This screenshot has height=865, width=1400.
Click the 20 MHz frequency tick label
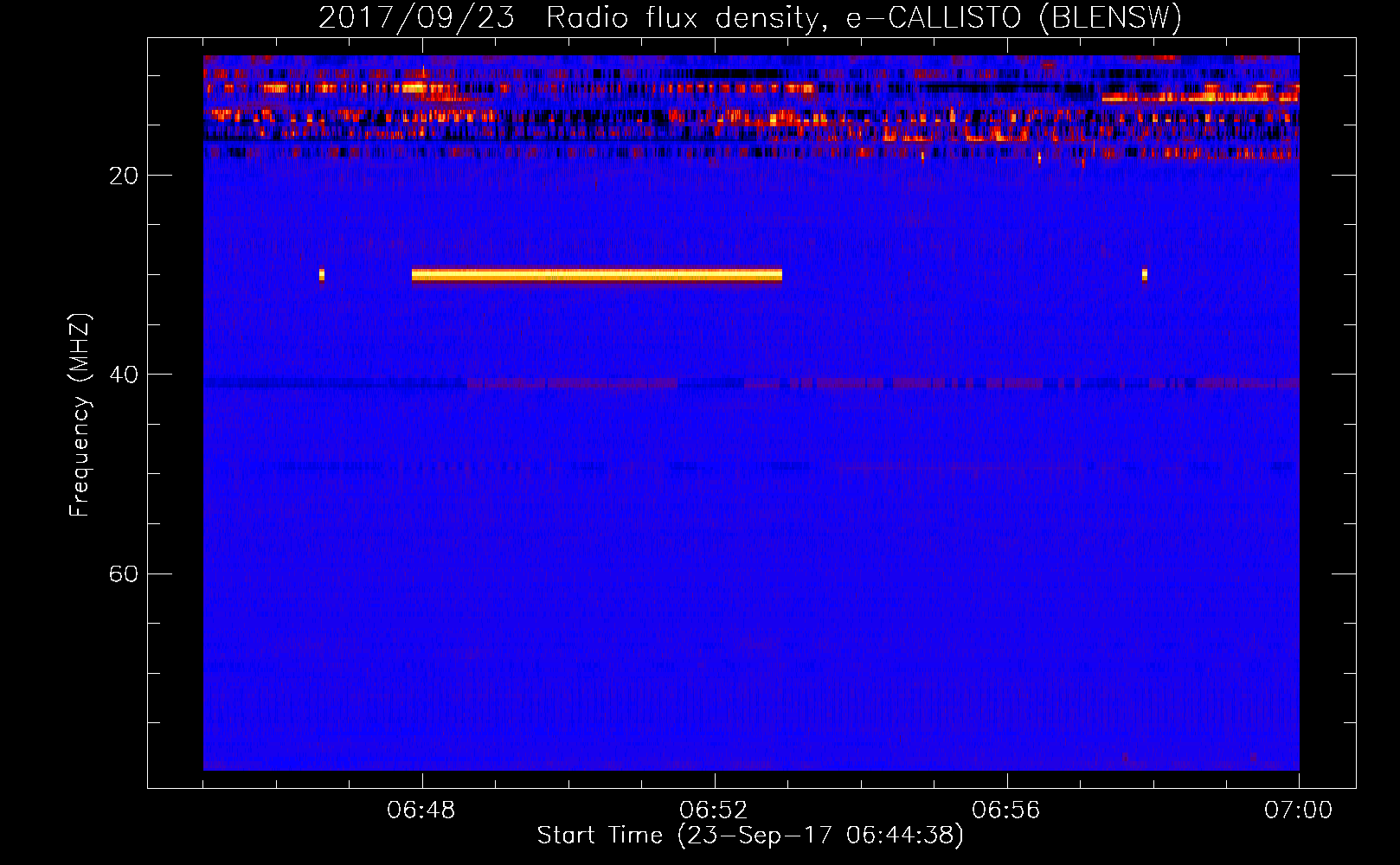(x=124, y=176)
